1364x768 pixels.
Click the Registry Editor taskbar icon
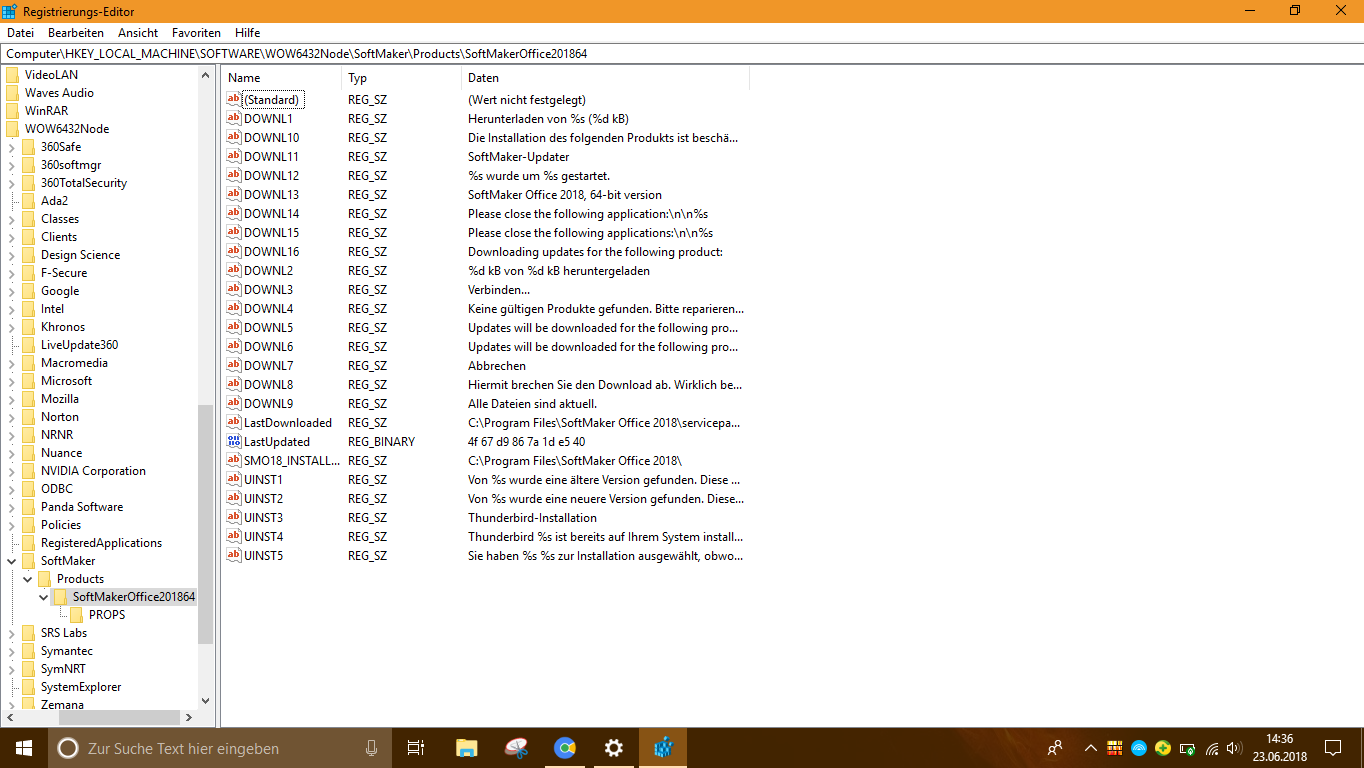coord(663,748)
